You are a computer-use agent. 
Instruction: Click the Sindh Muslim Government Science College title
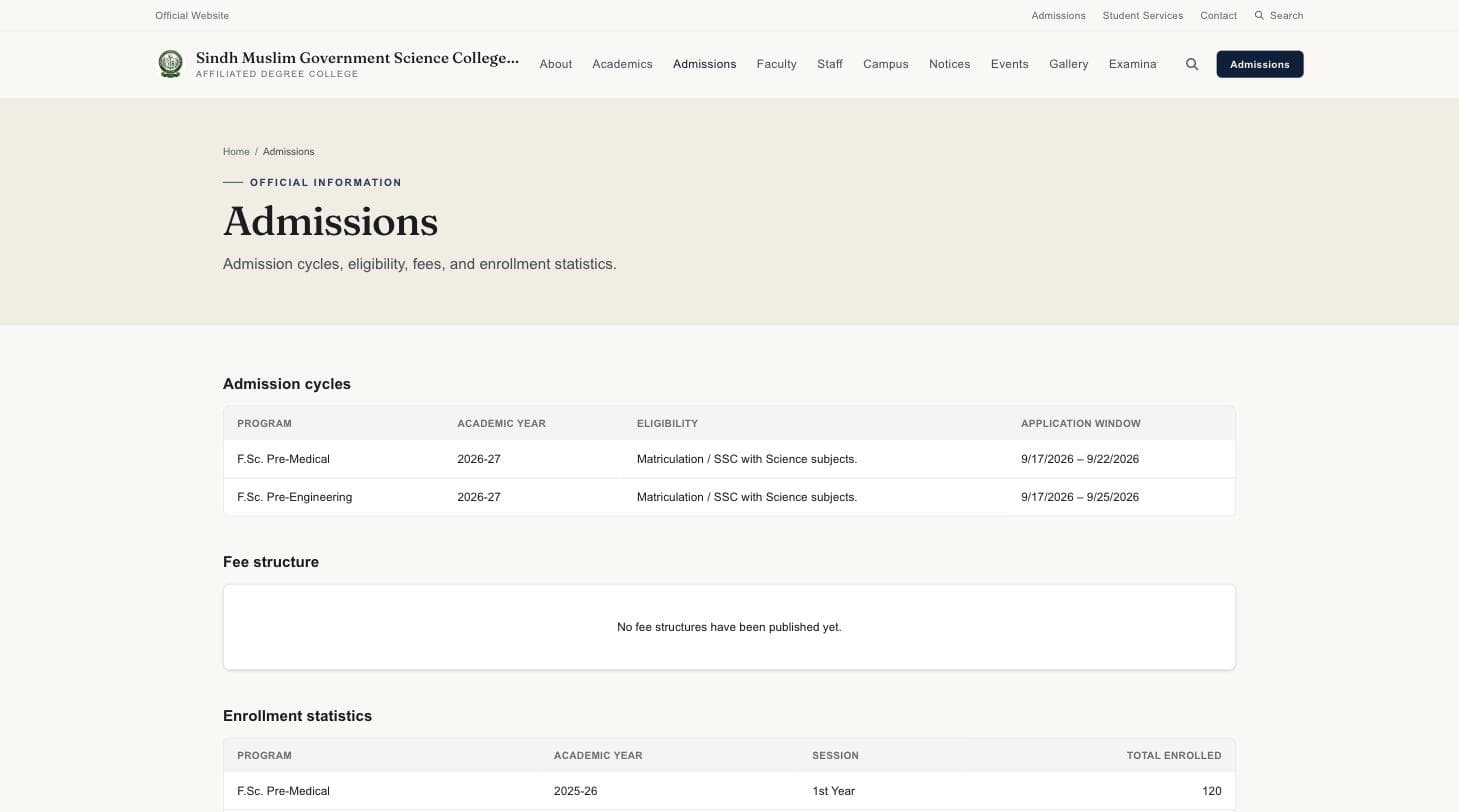tap(357, 58)
